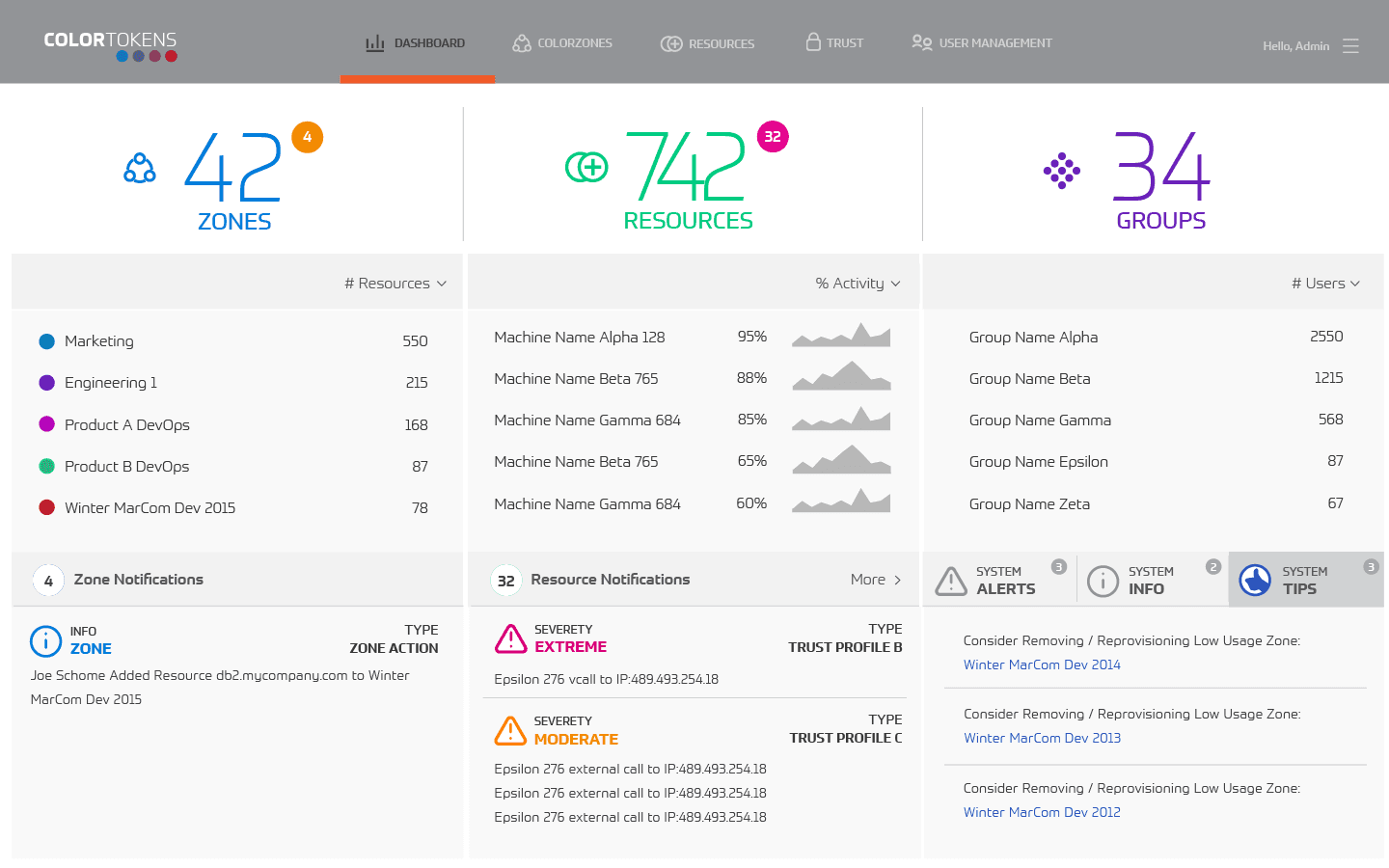Click the resources plus icon beside 742
Image resolution: width=1389 pixels, height=868 pixels.
(x=586, y=167)
